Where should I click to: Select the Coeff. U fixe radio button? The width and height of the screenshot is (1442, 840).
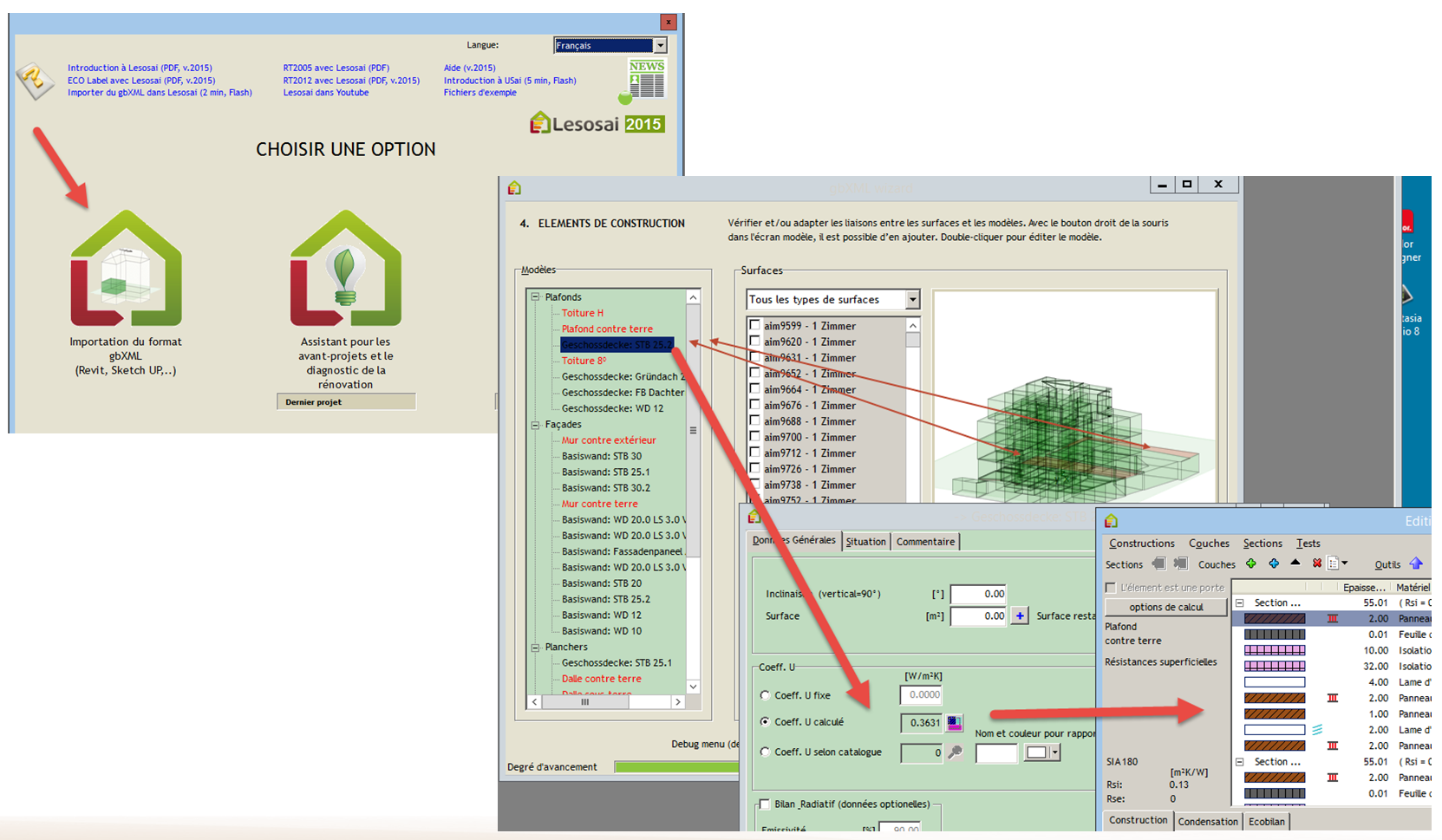click(x=765, y=695)
